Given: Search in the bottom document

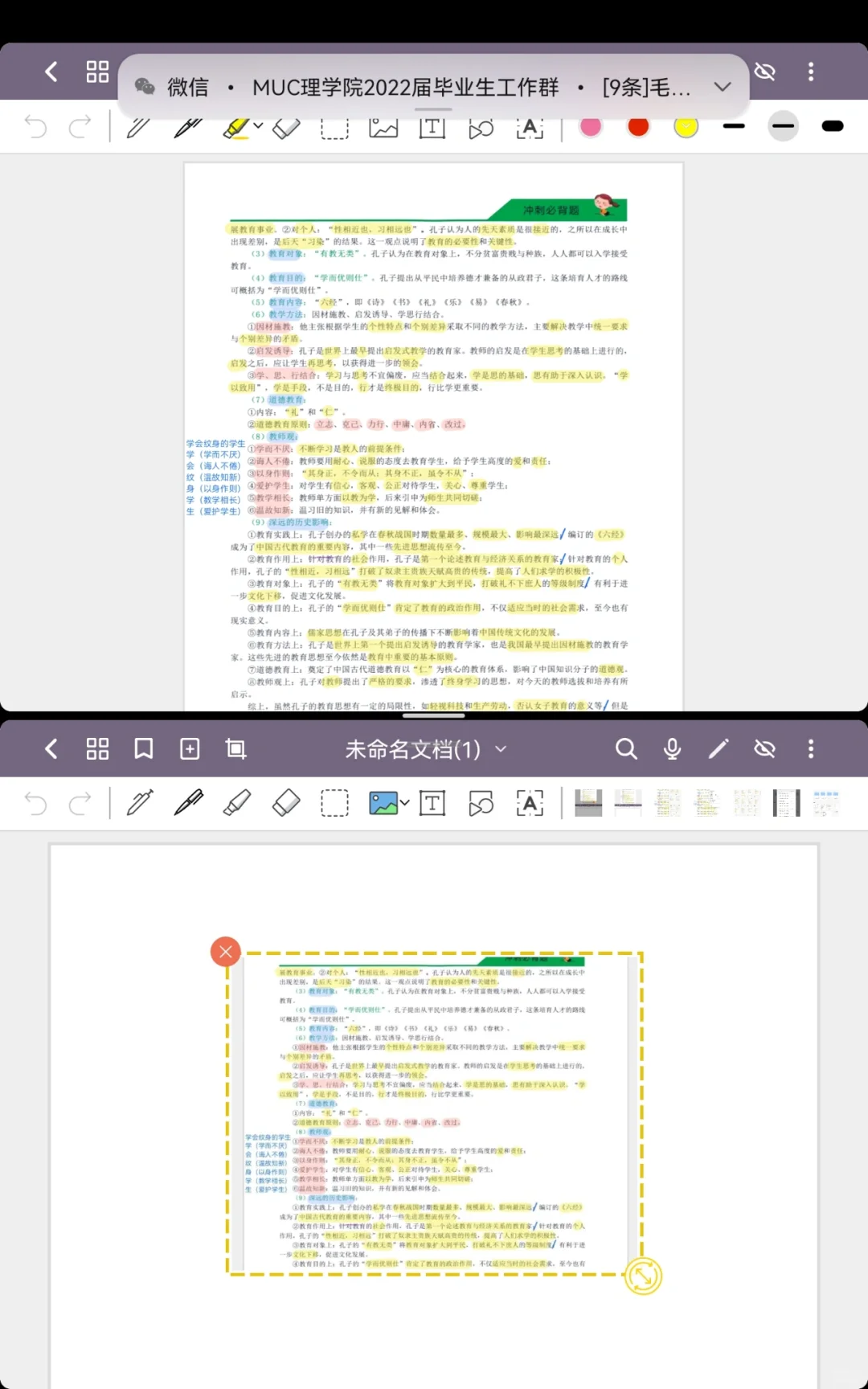Looking at the screenshot, I should click(x=626, y=749).
